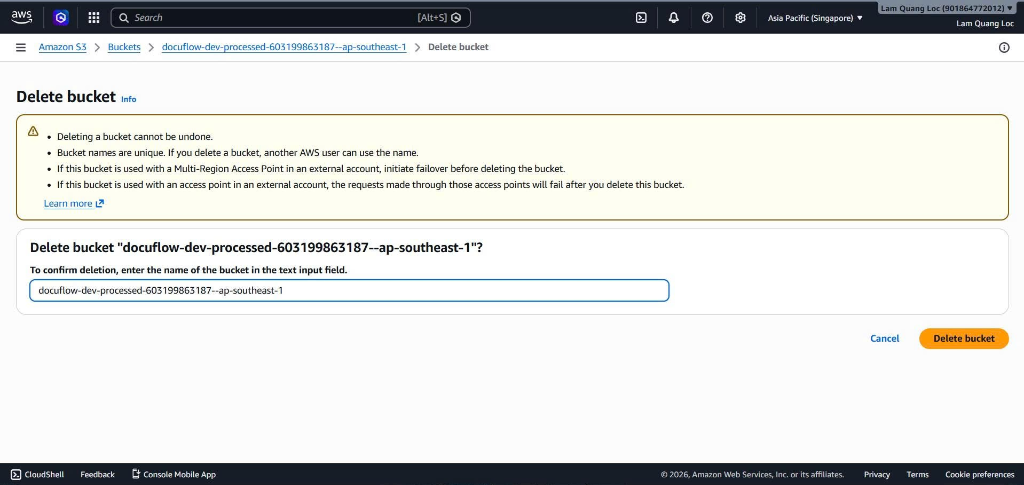
Task: Go to Buckets breadcrumb link
Action: pos(124,47)
